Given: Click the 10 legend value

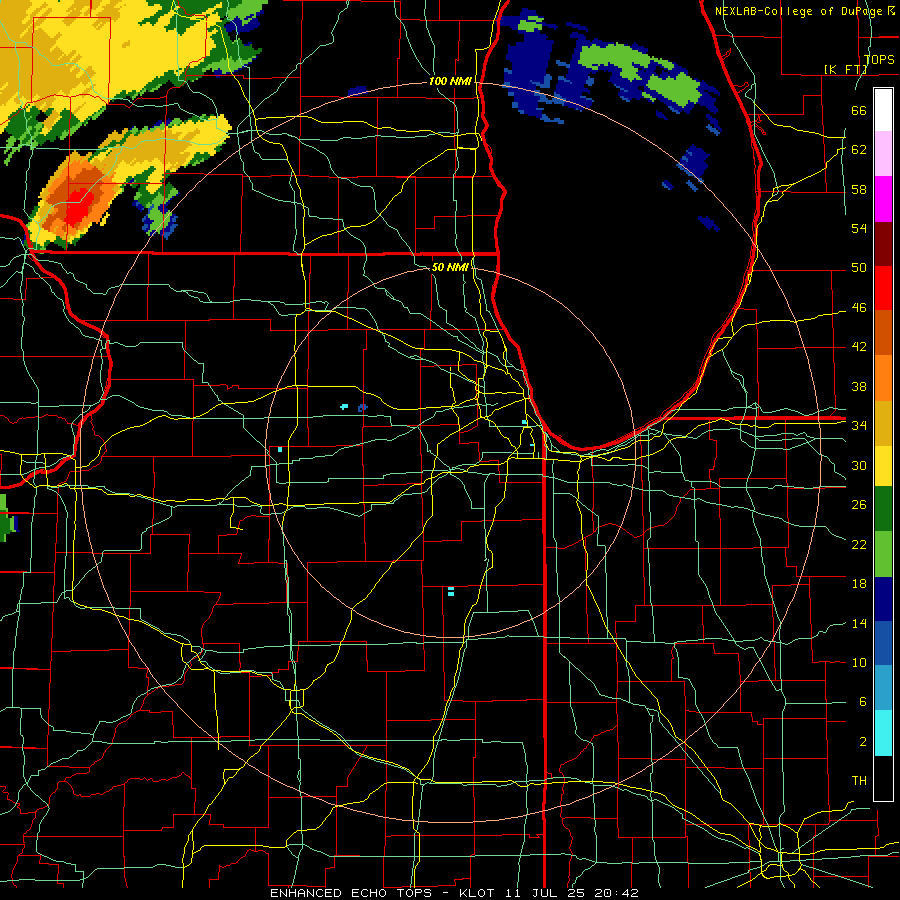Looking at the screenshot, I should 859,662.
